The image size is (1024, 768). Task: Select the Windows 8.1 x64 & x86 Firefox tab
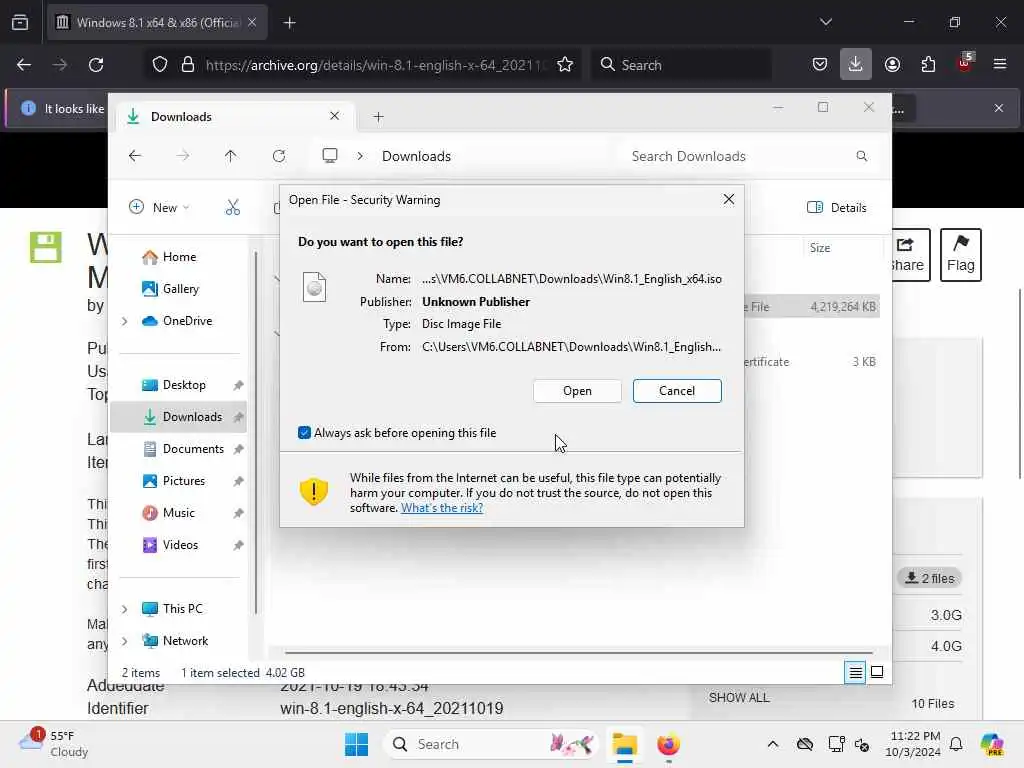tap(157, 23)
